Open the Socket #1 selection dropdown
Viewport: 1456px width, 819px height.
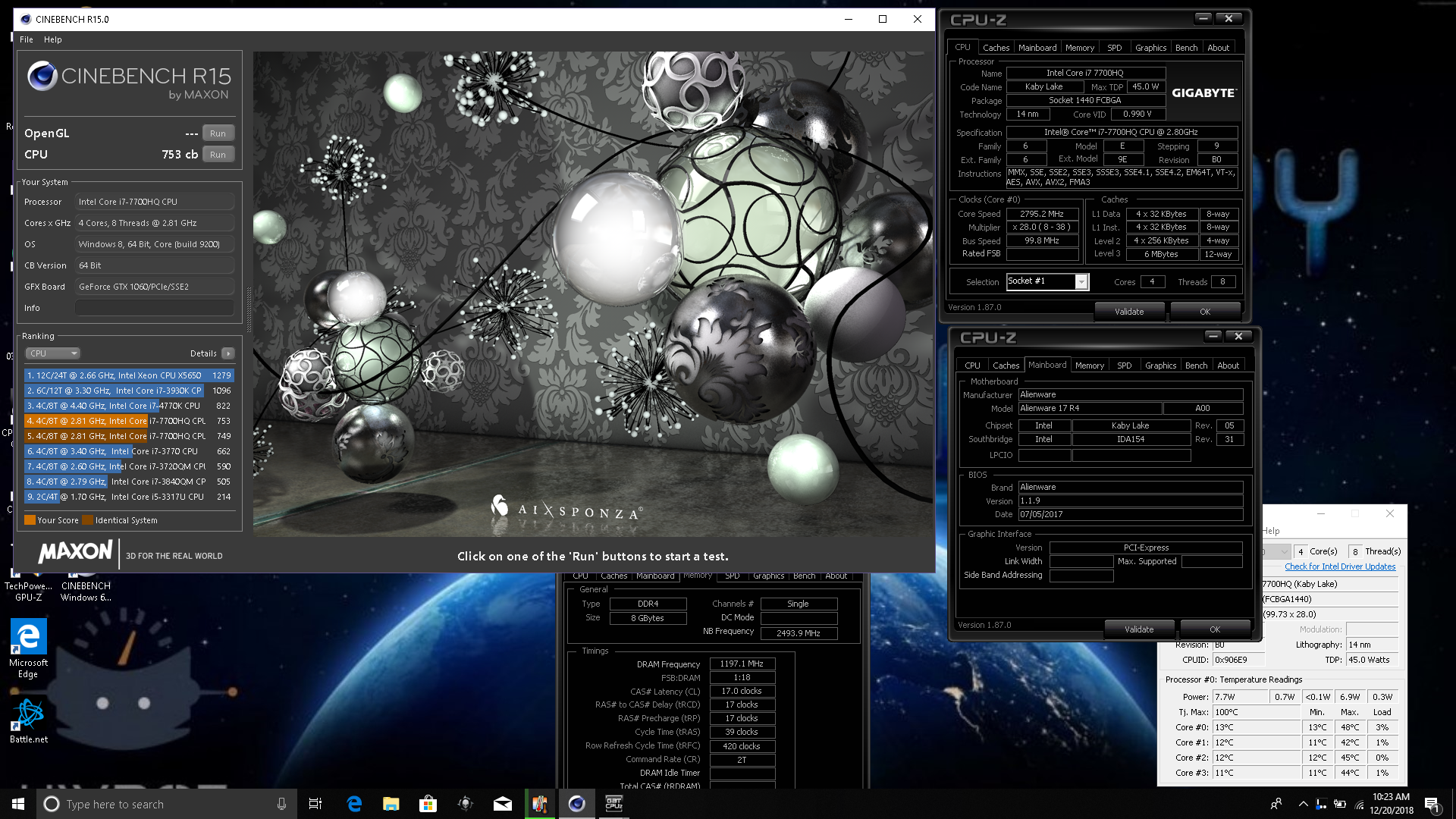1047,281
